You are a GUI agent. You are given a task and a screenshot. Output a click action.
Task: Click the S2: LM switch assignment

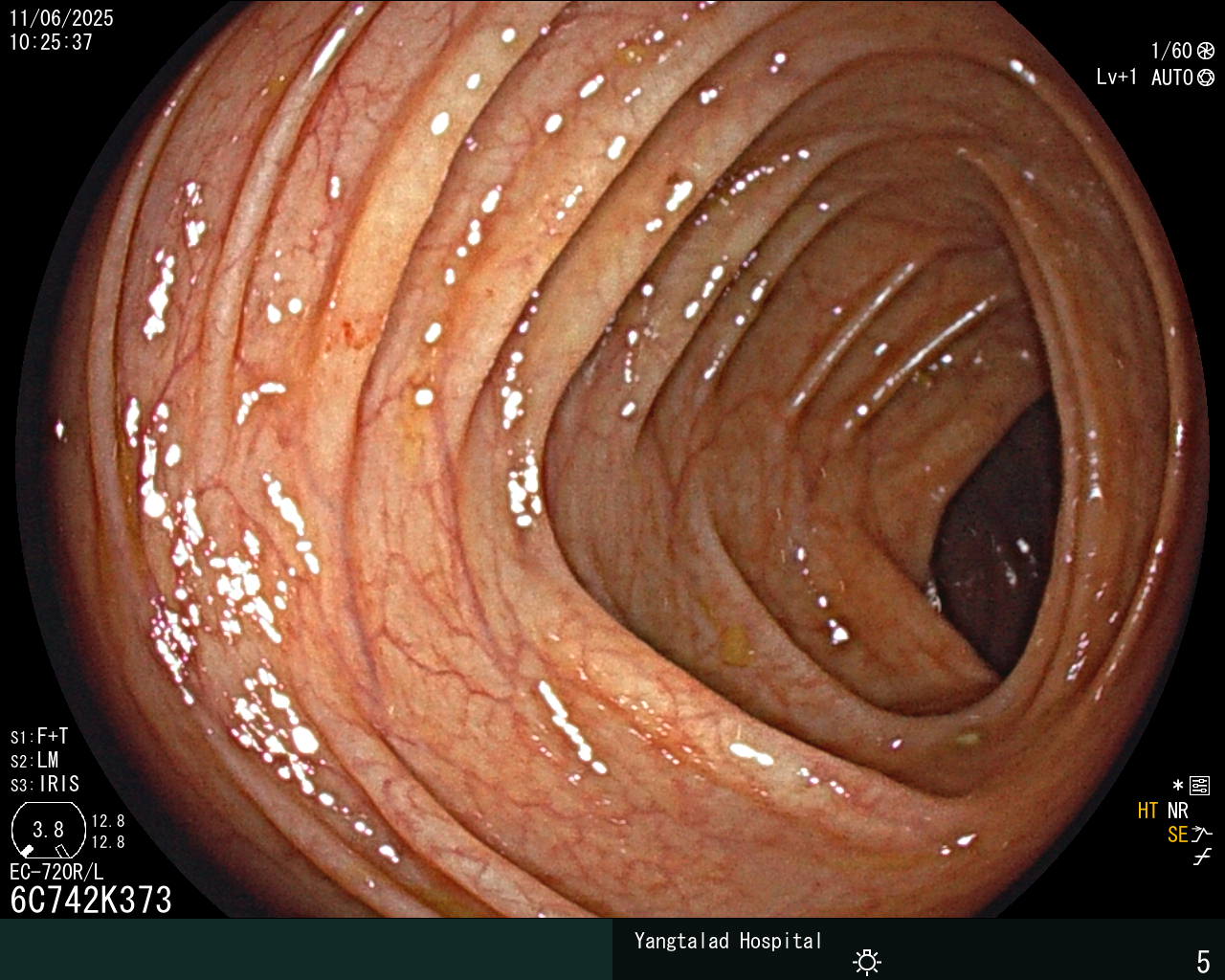[34, 760]
